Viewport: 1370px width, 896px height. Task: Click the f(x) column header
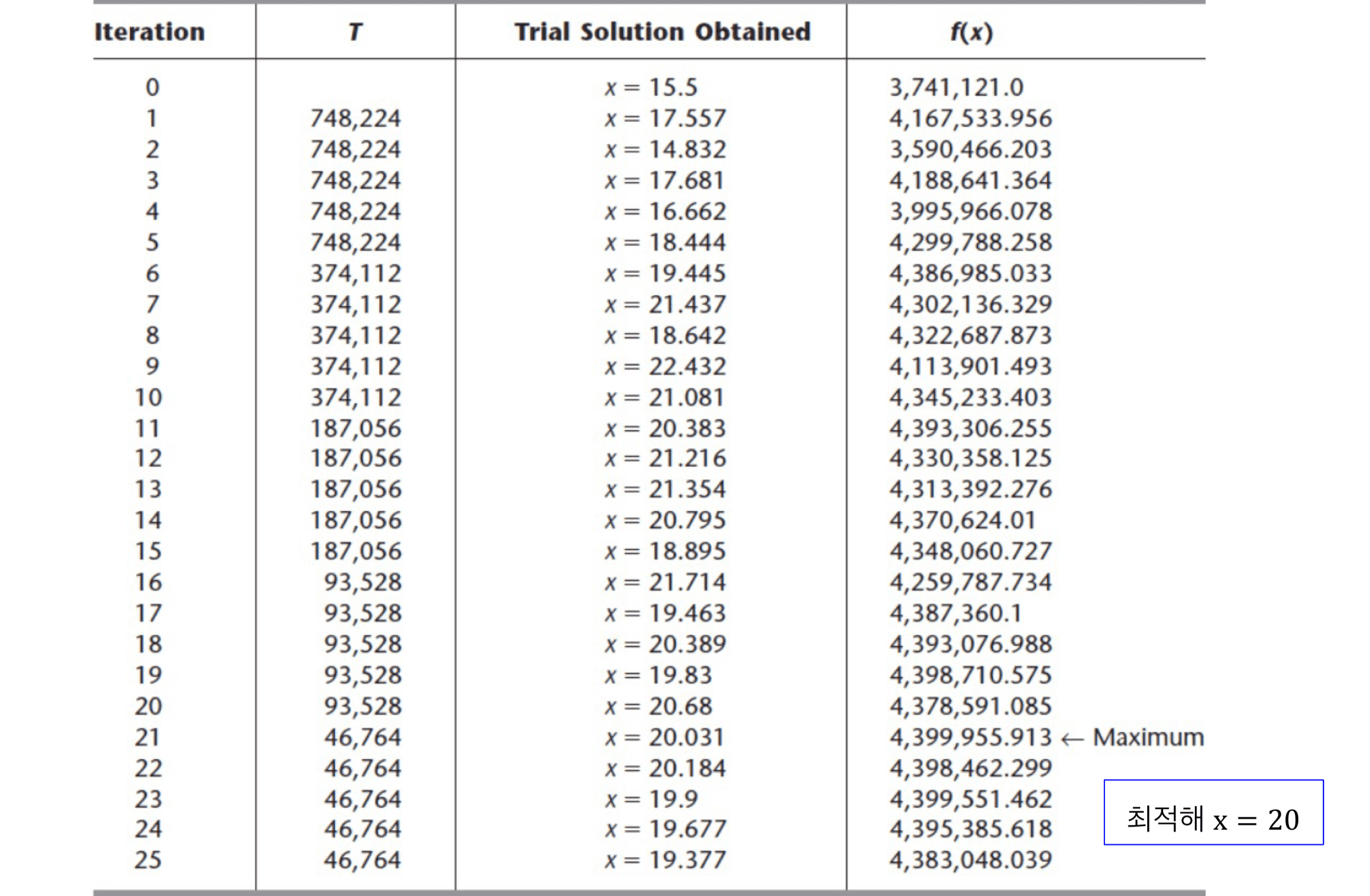[x=972, y=32]
